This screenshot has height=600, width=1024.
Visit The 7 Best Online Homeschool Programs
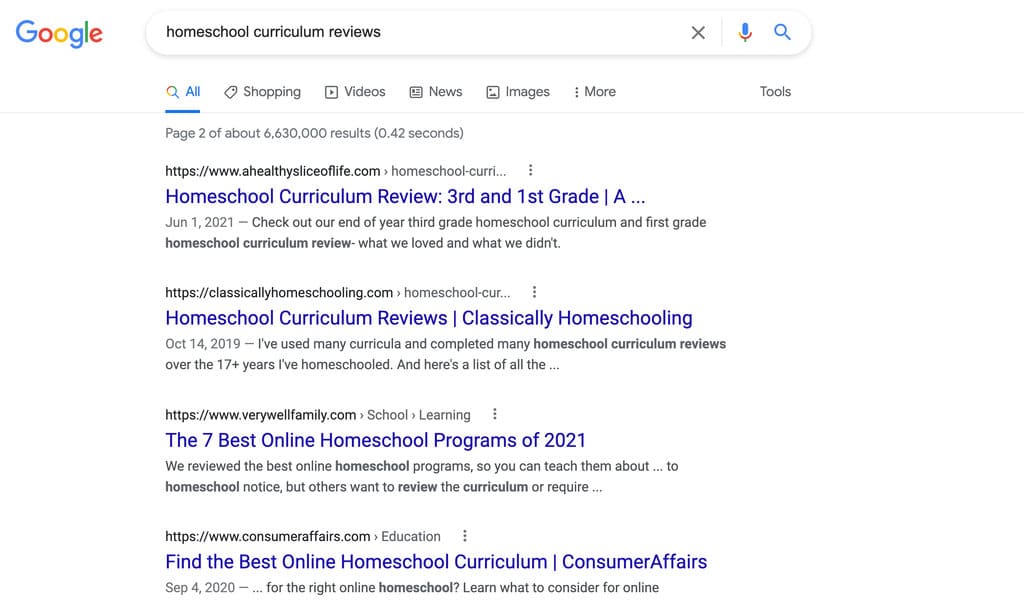pos(375,440)
